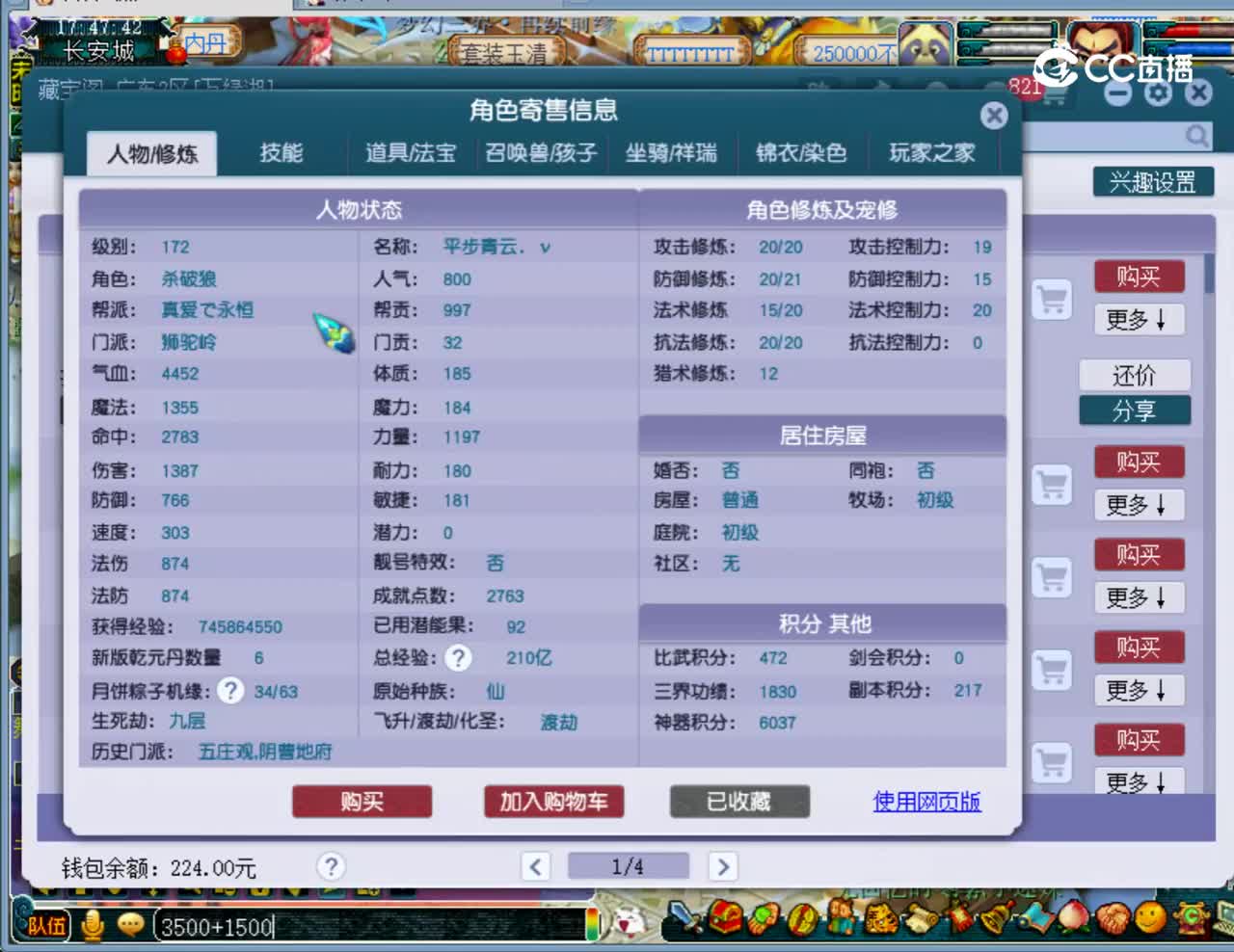Click the 250000 label at top
The image size is (1234, 952).
pyautogui.click(x=853, y=53)
